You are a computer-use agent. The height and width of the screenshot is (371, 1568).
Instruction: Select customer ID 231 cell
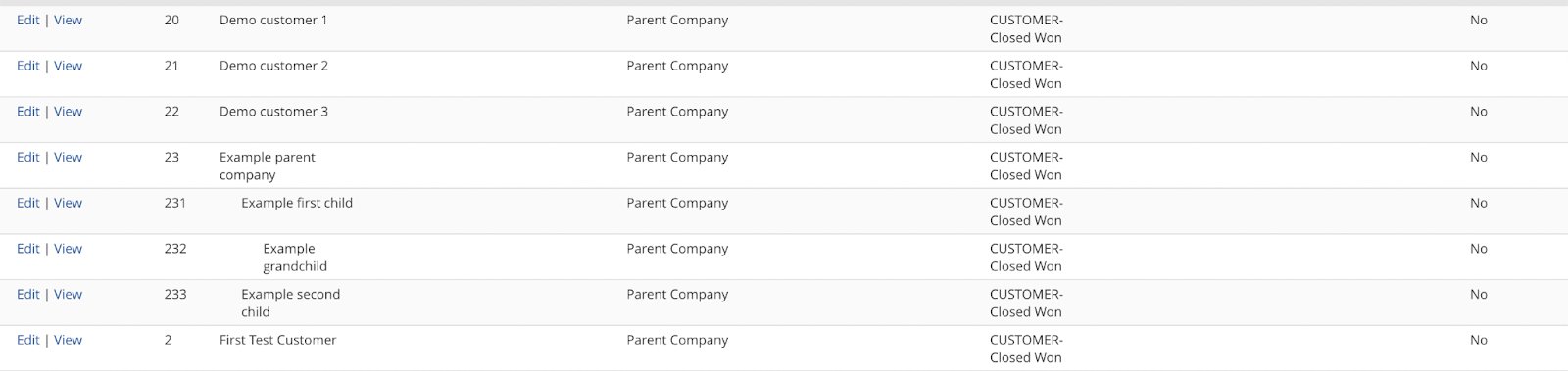coord(175,204)
